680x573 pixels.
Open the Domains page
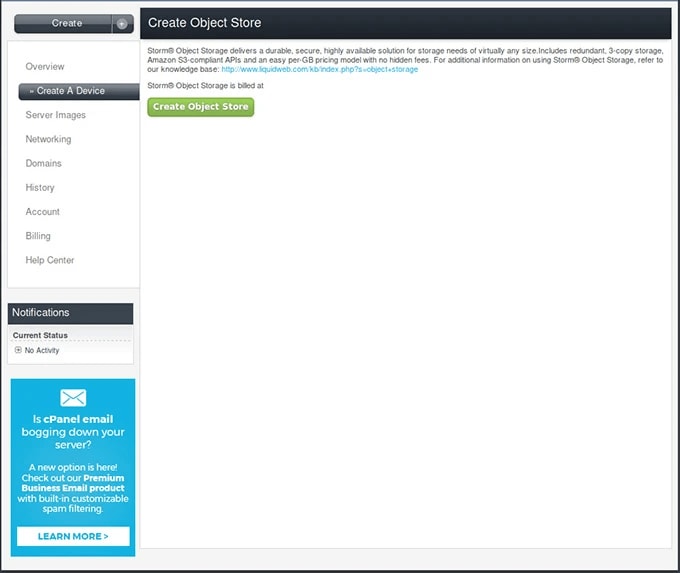pyautogui.click(x=43, y=164)
